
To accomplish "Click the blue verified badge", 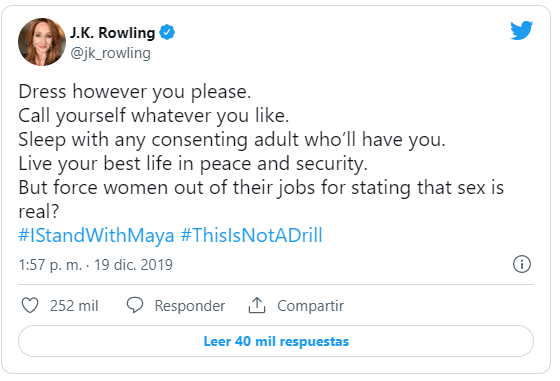I will click(x=167, y=32).
